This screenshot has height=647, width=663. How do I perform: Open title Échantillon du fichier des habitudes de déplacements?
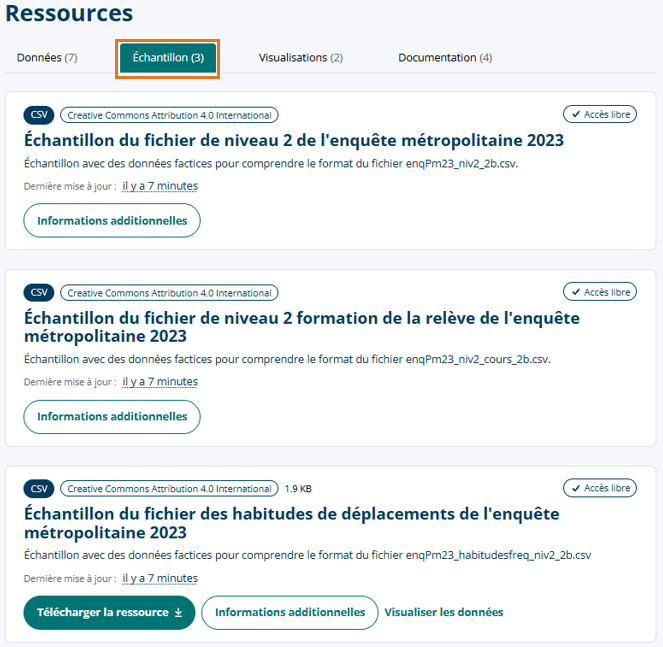(292, 523)
